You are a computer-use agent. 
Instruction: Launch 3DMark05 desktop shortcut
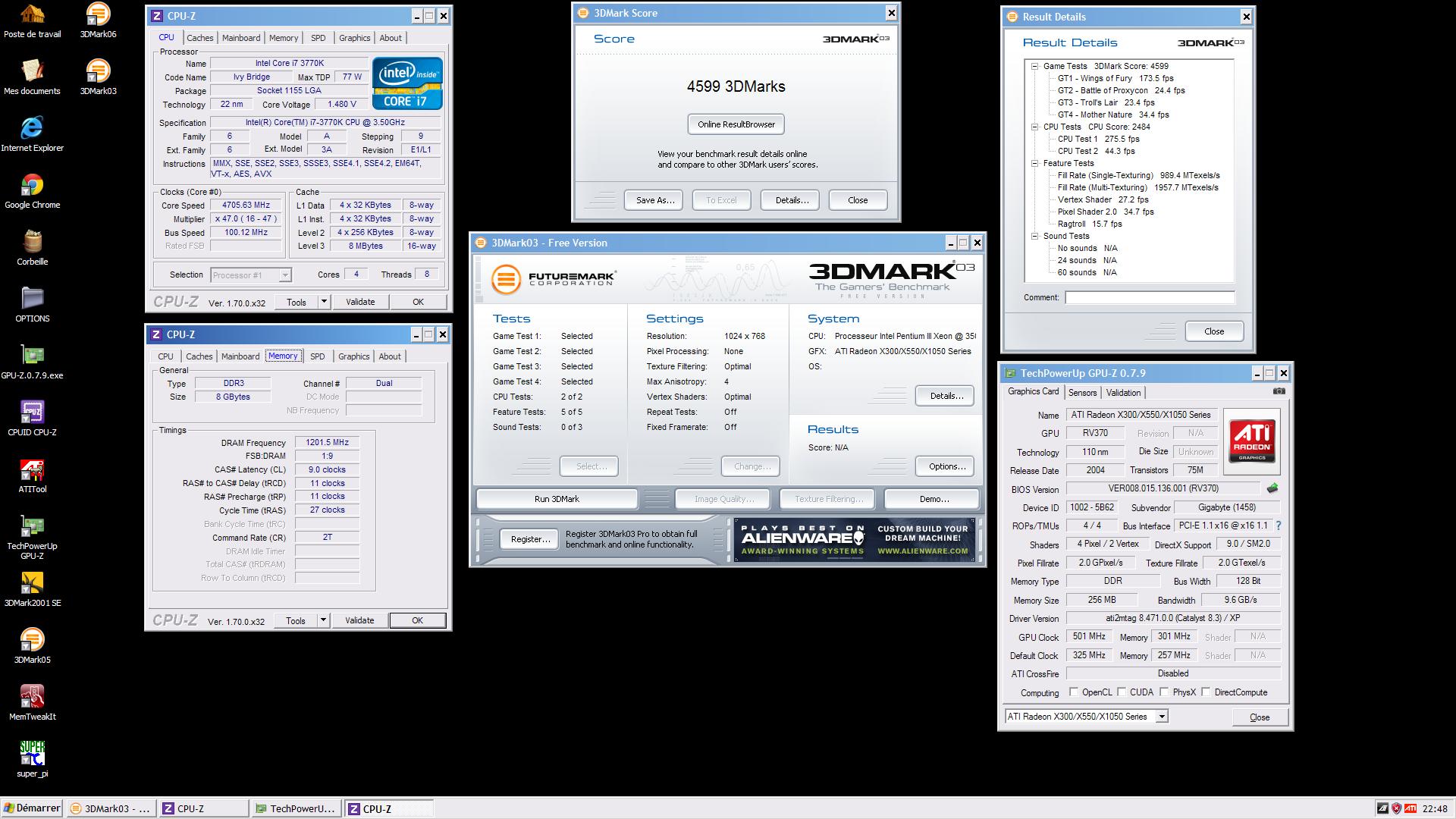coord(32,645)
